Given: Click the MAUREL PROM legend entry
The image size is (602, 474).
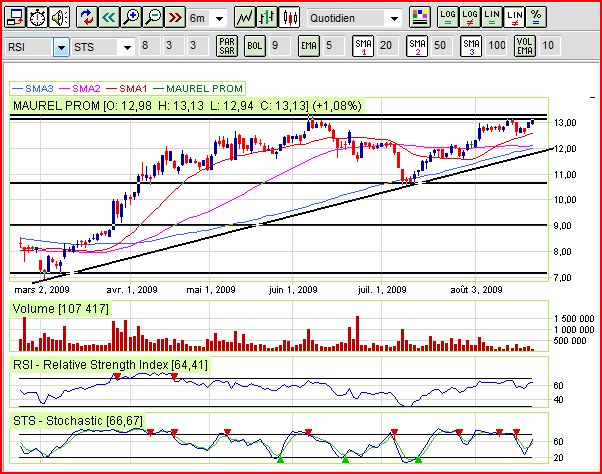Looking at the screenshot, I should tap(198, 89).
